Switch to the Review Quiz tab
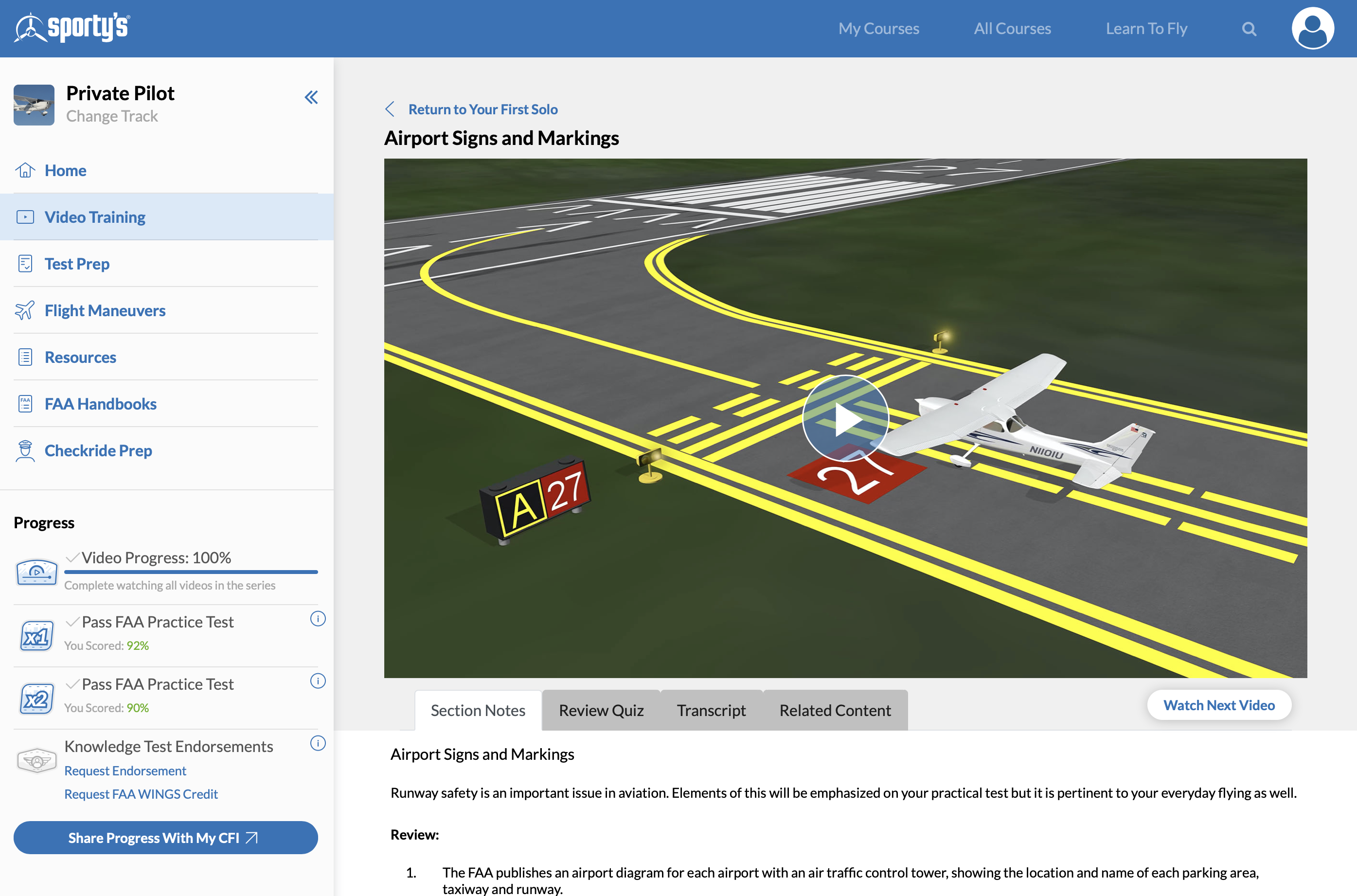 tap(601, 710)
